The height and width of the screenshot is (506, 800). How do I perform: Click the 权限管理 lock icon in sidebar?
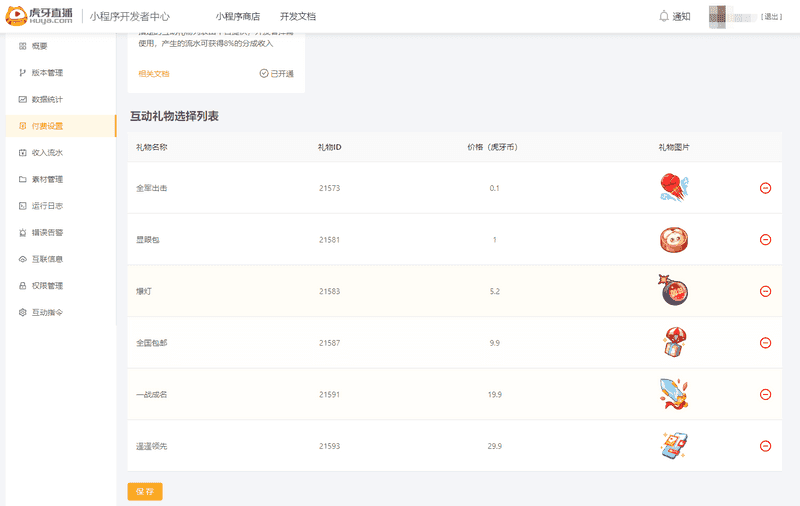coord(22,286)
